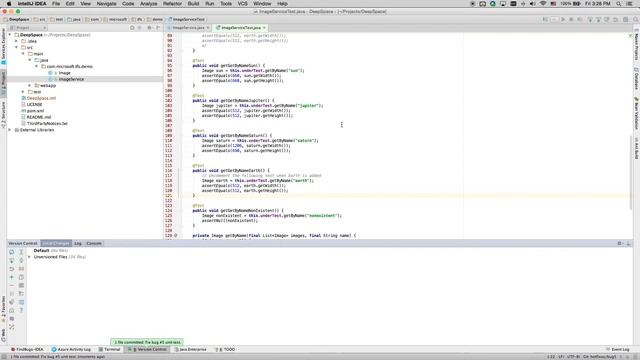Expand External Libraries node

tap(10, 130)
